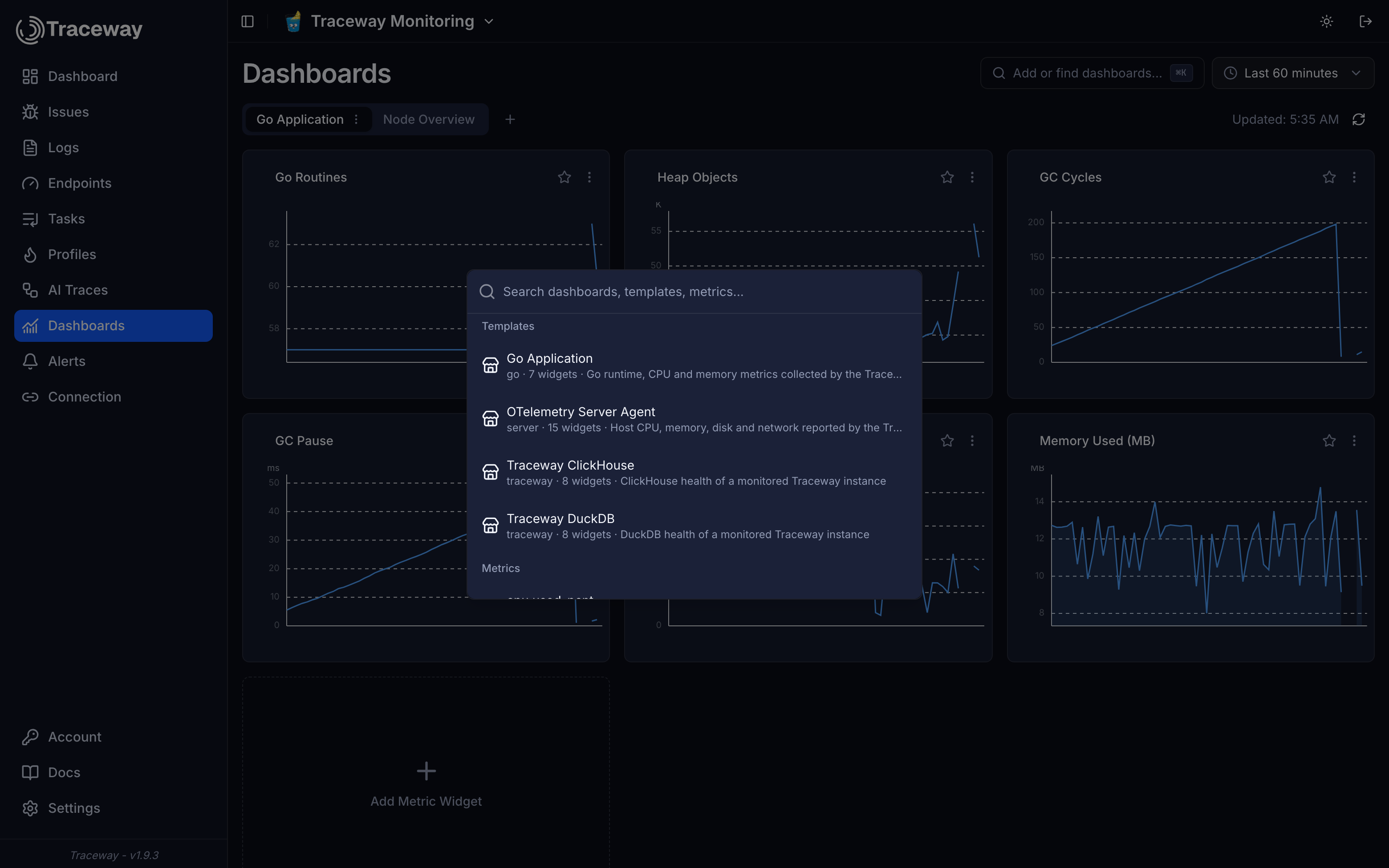Open Go Routines widget options menu

click(x=589, y=178)
